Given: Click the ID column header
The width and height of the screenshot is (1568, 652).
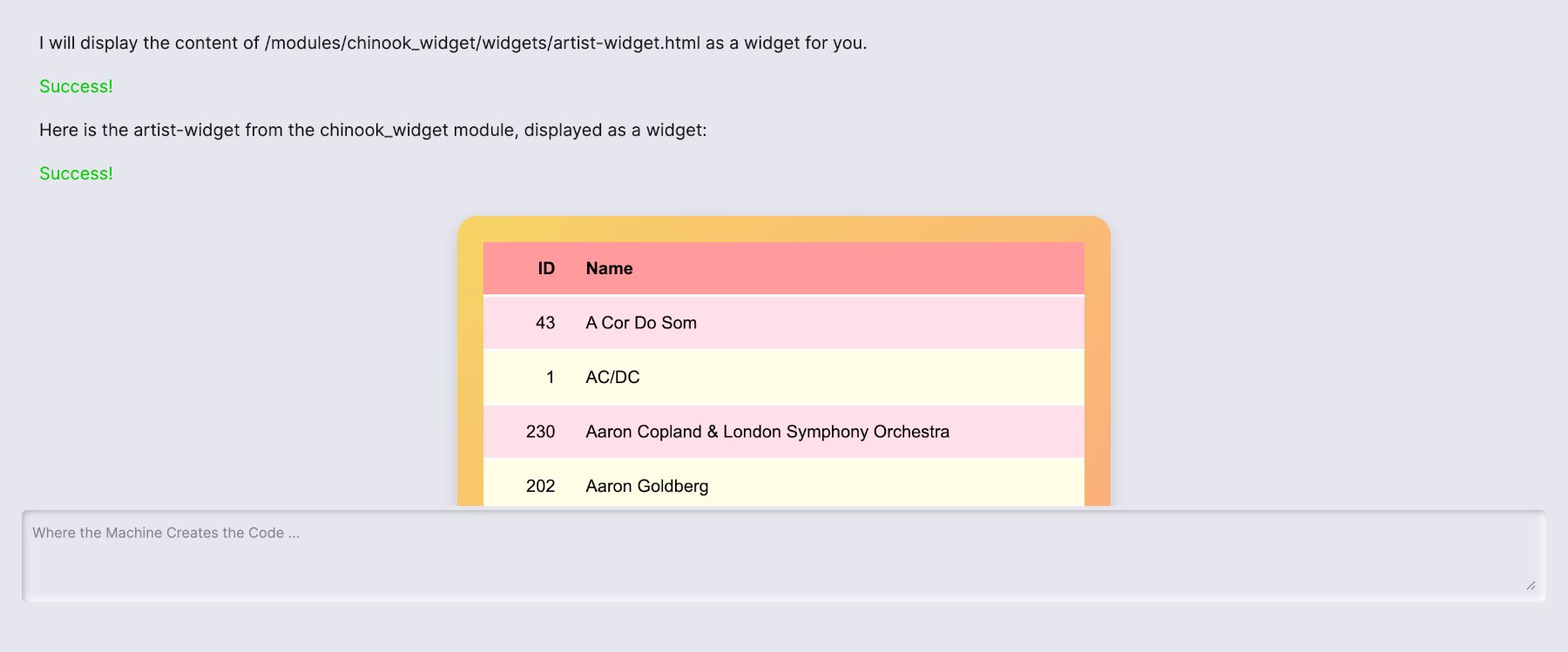Looking at the screenshot, I should point(546,269).
